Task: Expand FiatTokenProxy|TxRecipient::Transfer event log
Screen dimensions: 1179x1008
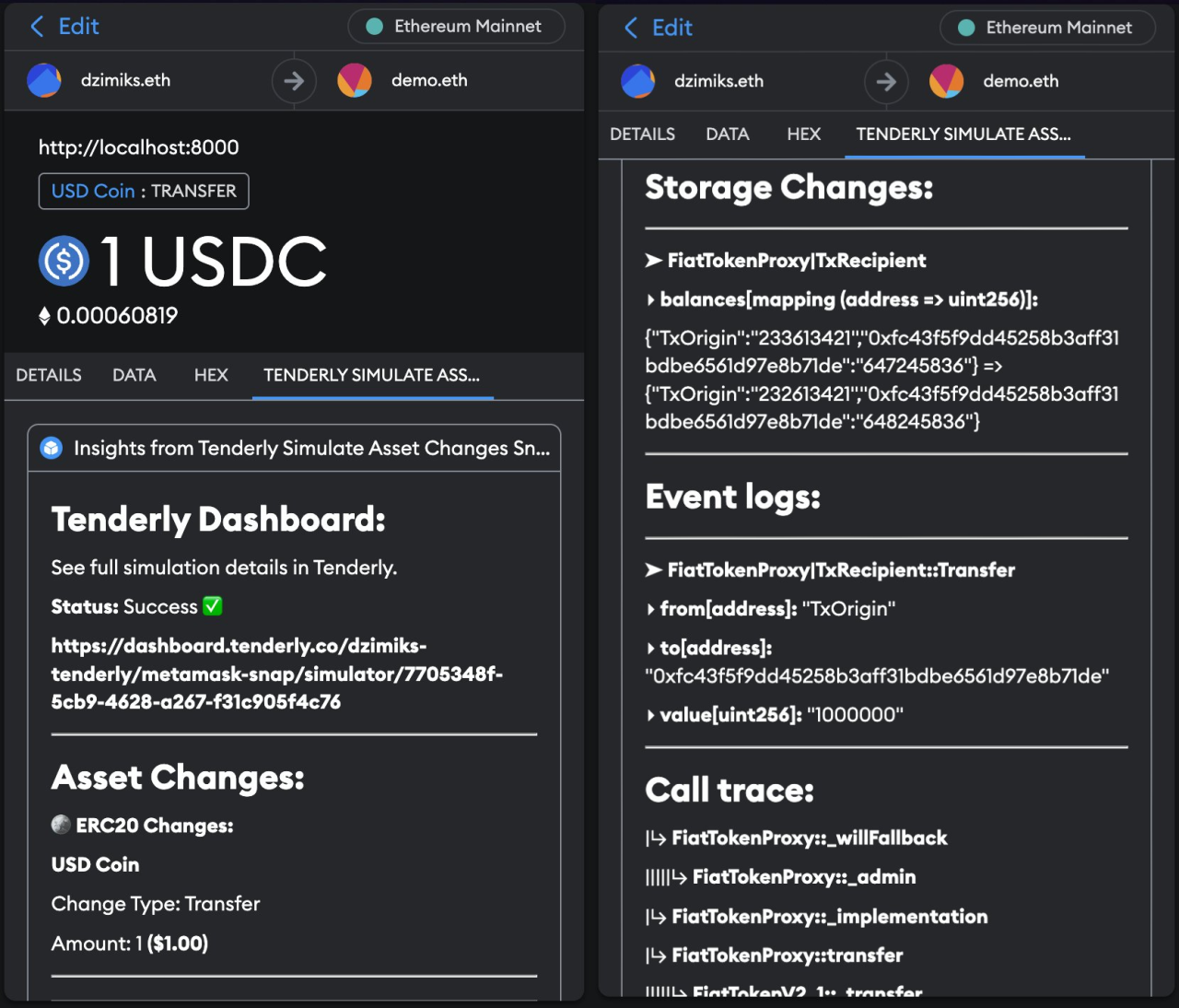Action: click(830, 570)
